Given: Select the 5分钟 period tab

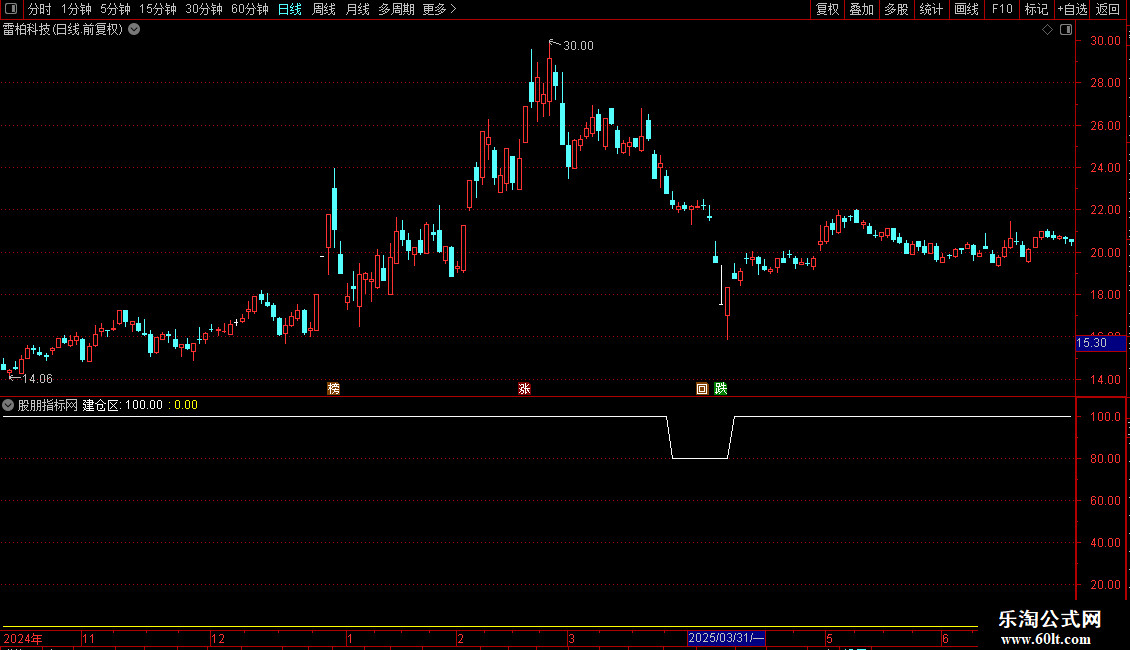Looking at the screenshot, I should click(x=115, y=9).
